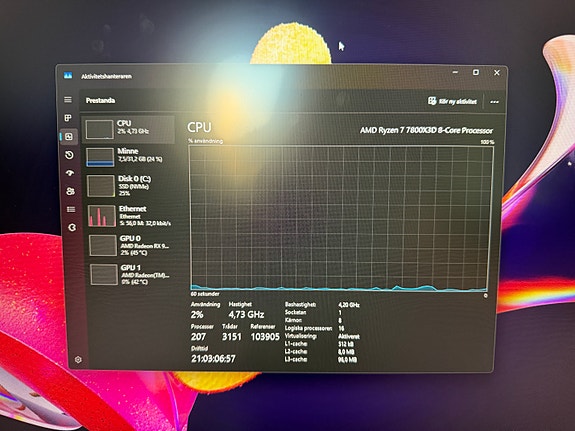Open the hamburger navigation menu

tap(68, 100)
